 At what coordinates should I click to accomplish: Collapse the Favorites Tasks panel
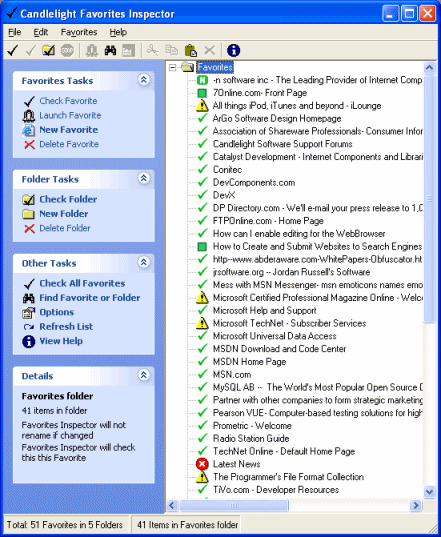pyautogui.click(x=144, y=80)
